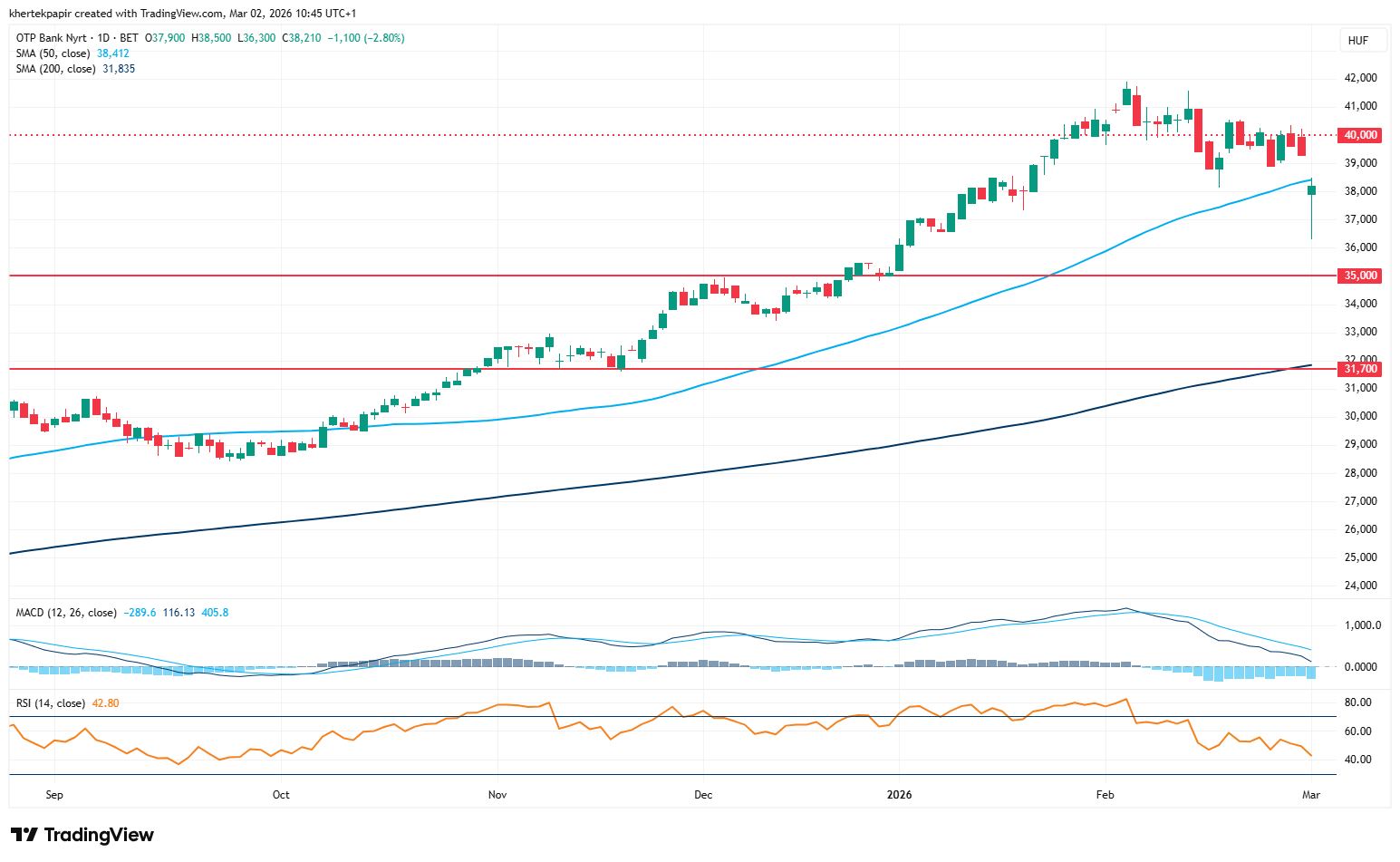
Task: Click the OTP Bank Nyrt symbol title
Action: [52, 38]
